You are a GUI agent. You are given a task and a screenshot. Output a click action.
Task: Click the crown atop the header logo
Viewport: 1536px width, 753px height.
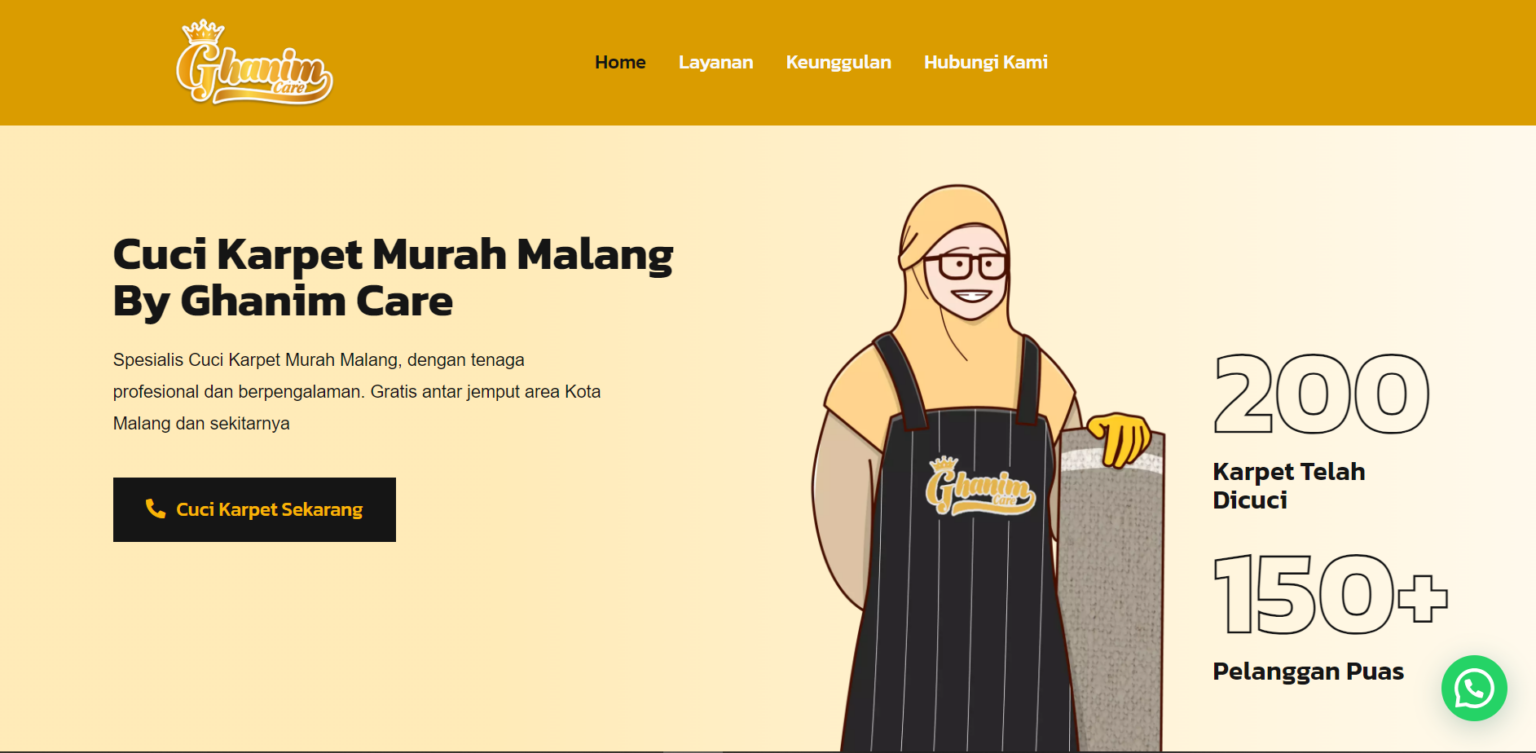point(204,30)
